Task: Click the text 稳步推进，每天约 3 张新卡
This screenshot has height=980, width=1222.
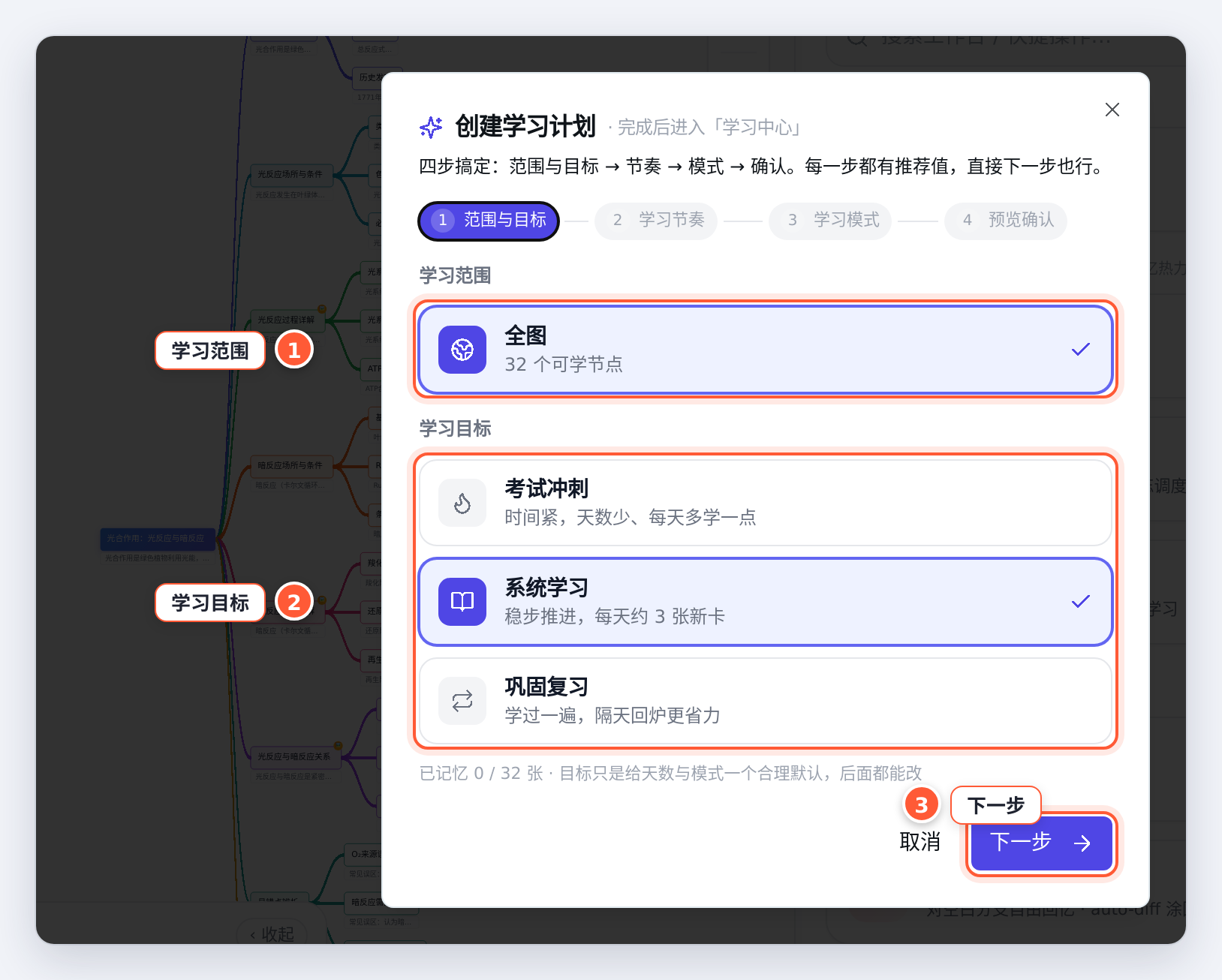Action: (615, 617)
